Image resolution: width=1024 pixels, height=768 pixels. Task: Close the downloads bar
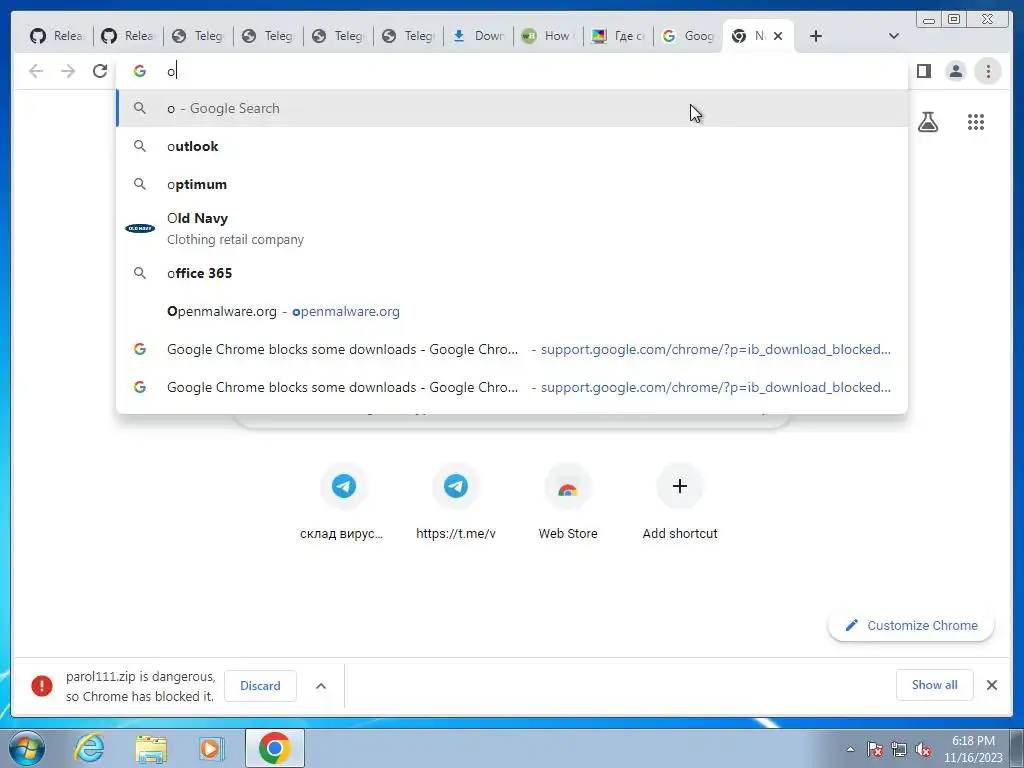click(991, 685)
